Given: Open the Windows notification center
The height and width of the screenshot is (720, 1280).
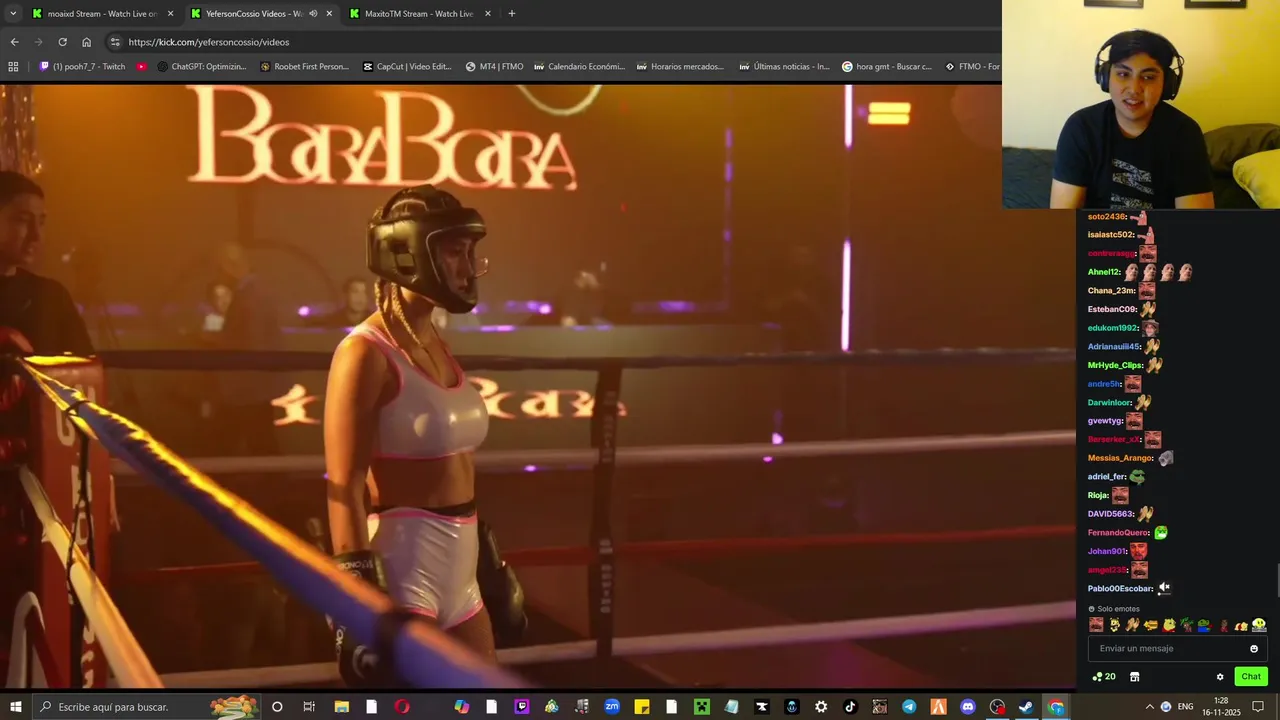Looking at the screenshot, I should click(1258, 707).
